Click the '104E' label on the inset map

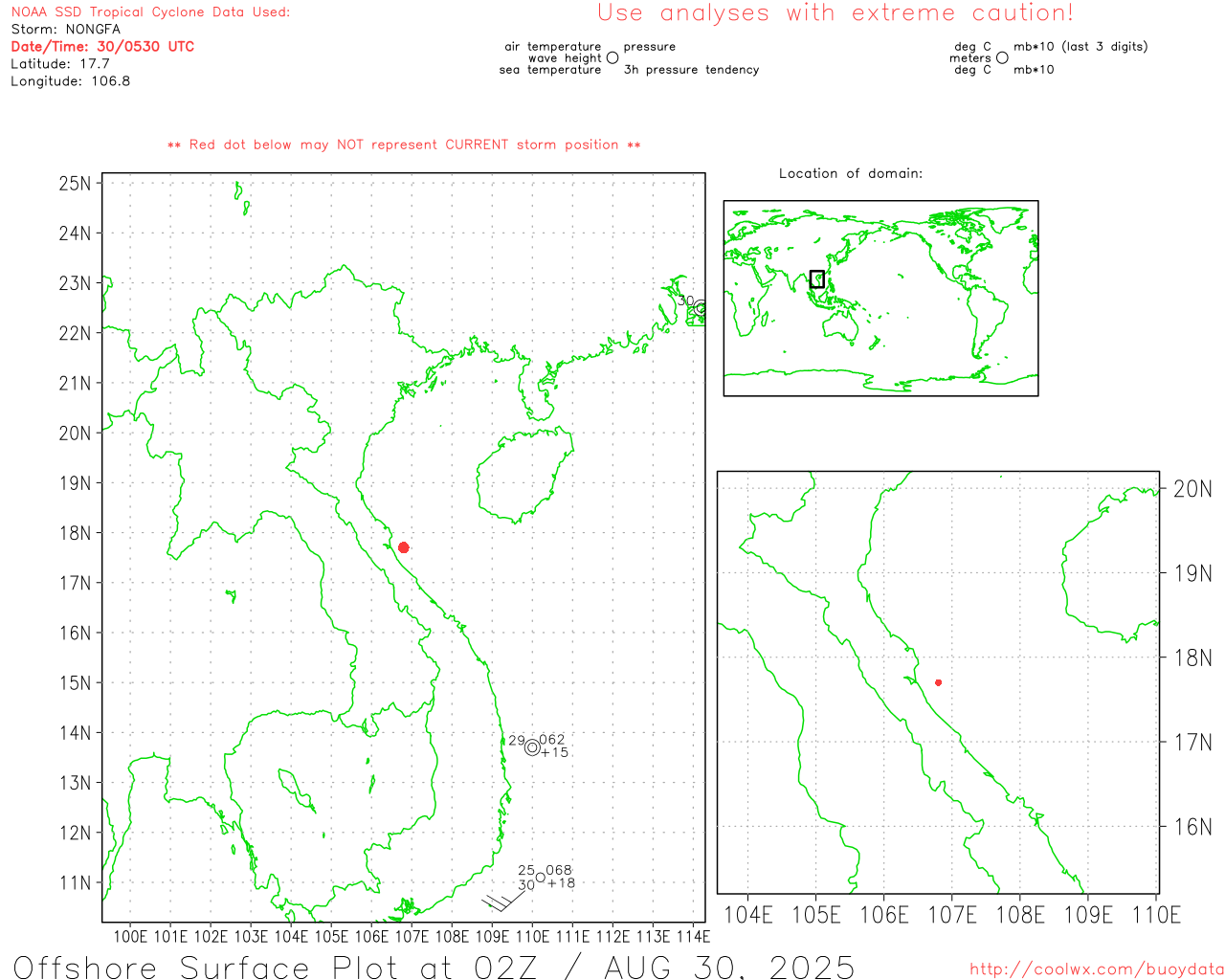748,915
